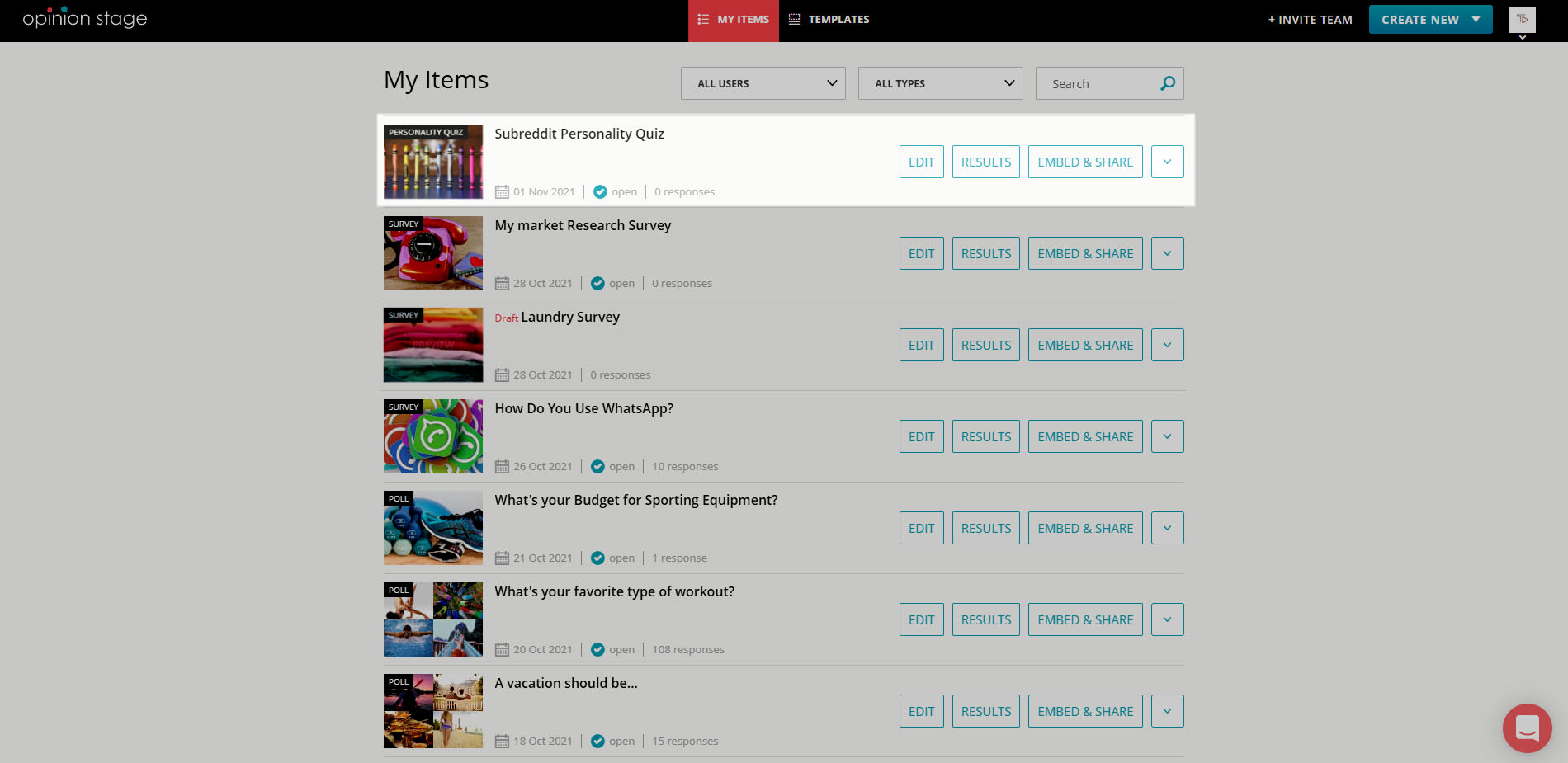This screenshot has height=763, width=1568.
Task: Click the user profile avatar icon
Action: click(1522, 20)
